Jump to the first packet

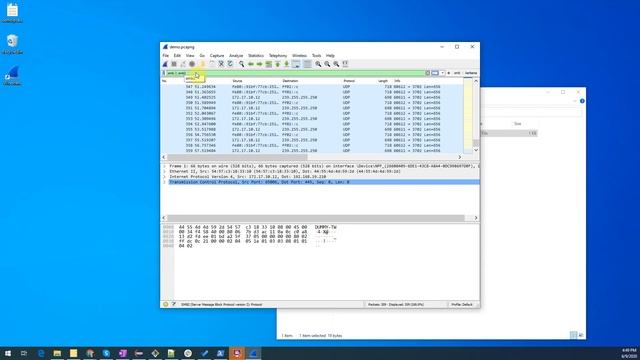click(278, 64)
